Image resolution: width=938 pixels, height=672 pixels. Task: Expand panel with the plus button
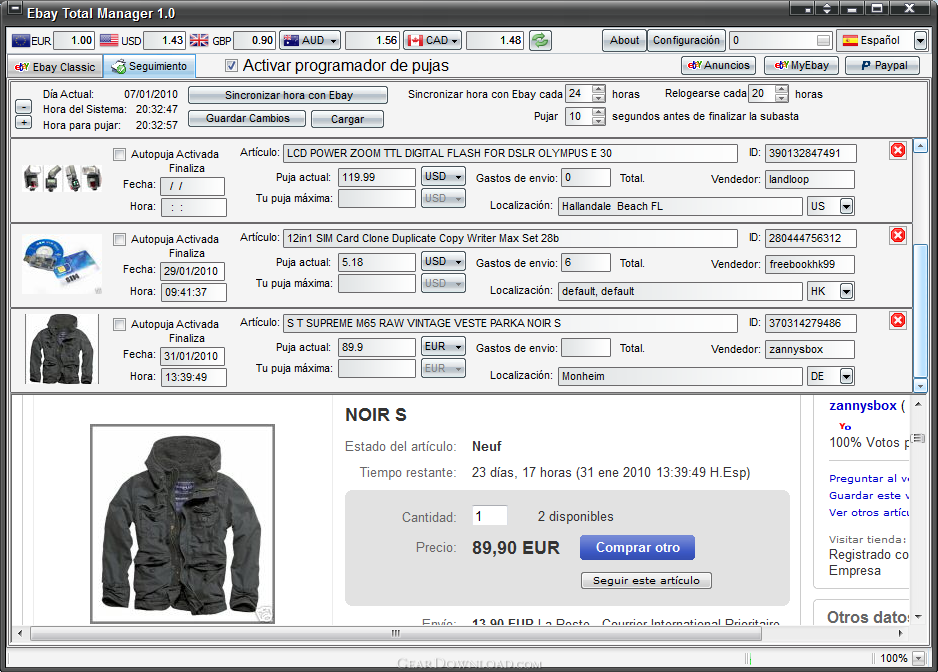pyautogui.click(x=23, y=123)
